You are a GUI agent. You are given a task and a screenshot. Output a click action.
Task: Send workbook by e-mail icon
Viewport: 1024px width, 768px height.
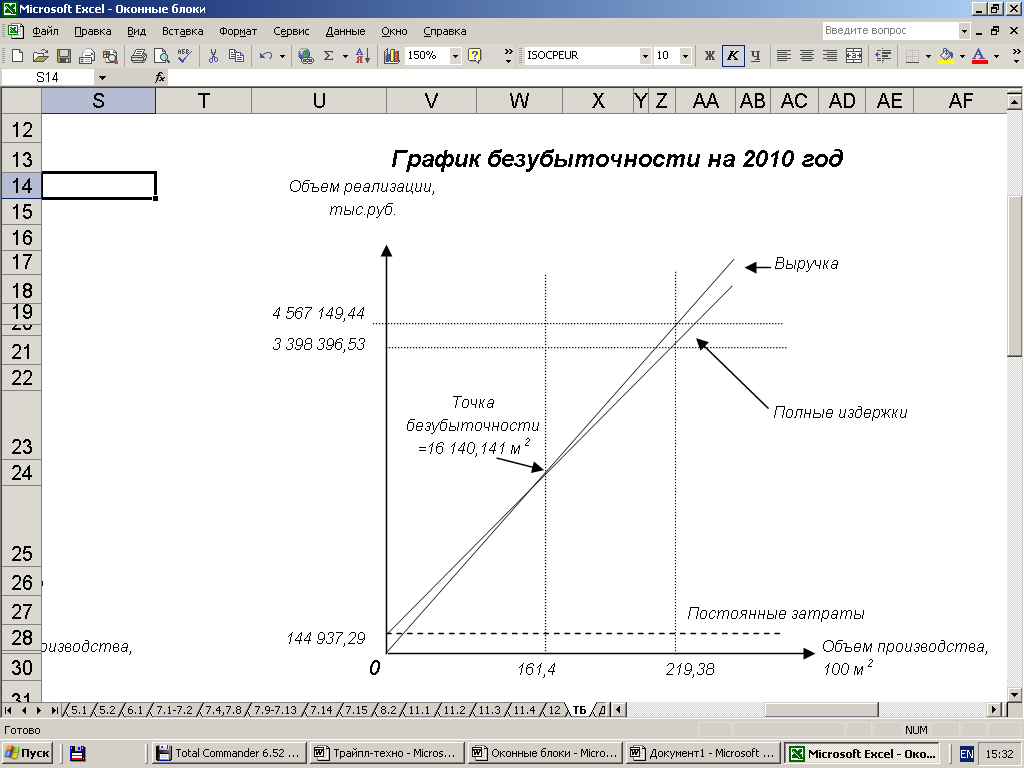coord(87,56)
